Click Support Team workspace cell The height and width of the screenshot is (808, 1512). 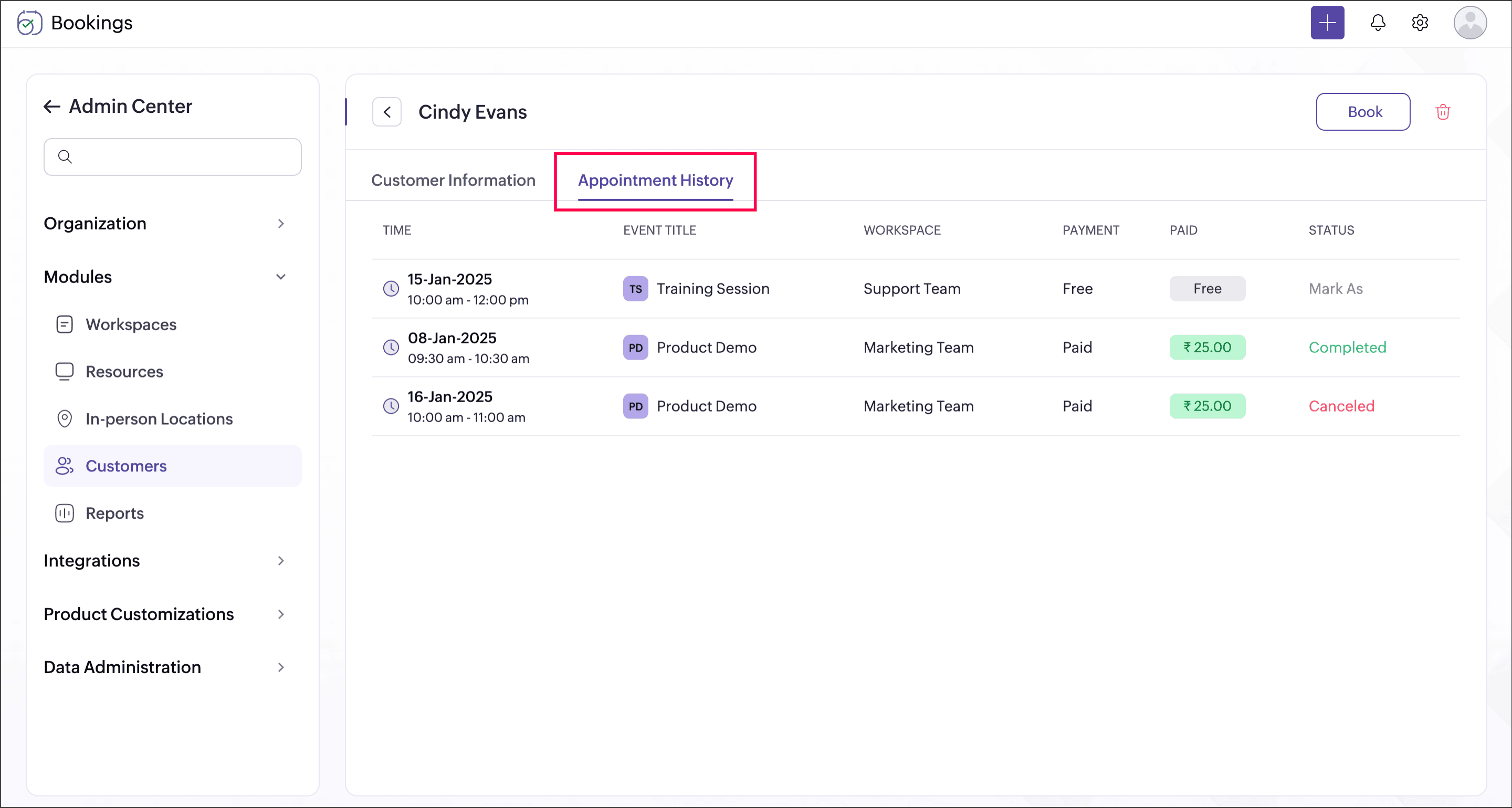coord(911,289)
